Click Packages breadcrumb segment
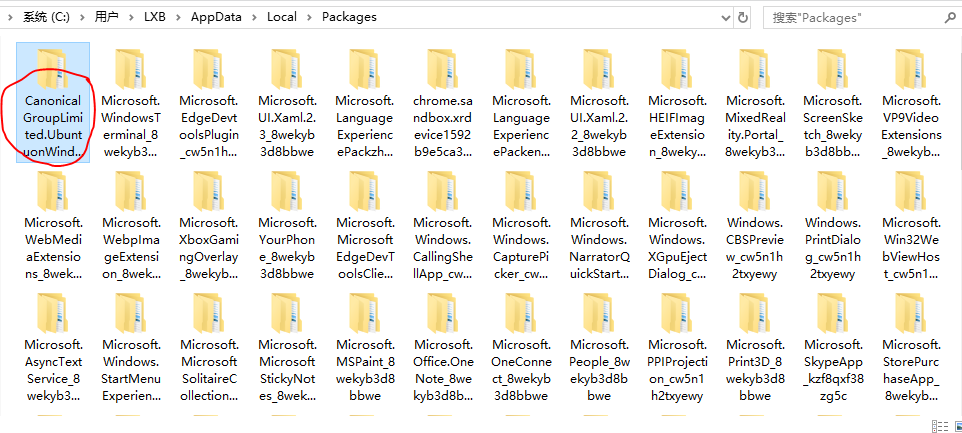This screenshot has width=962, height=433. click(349, 17)
